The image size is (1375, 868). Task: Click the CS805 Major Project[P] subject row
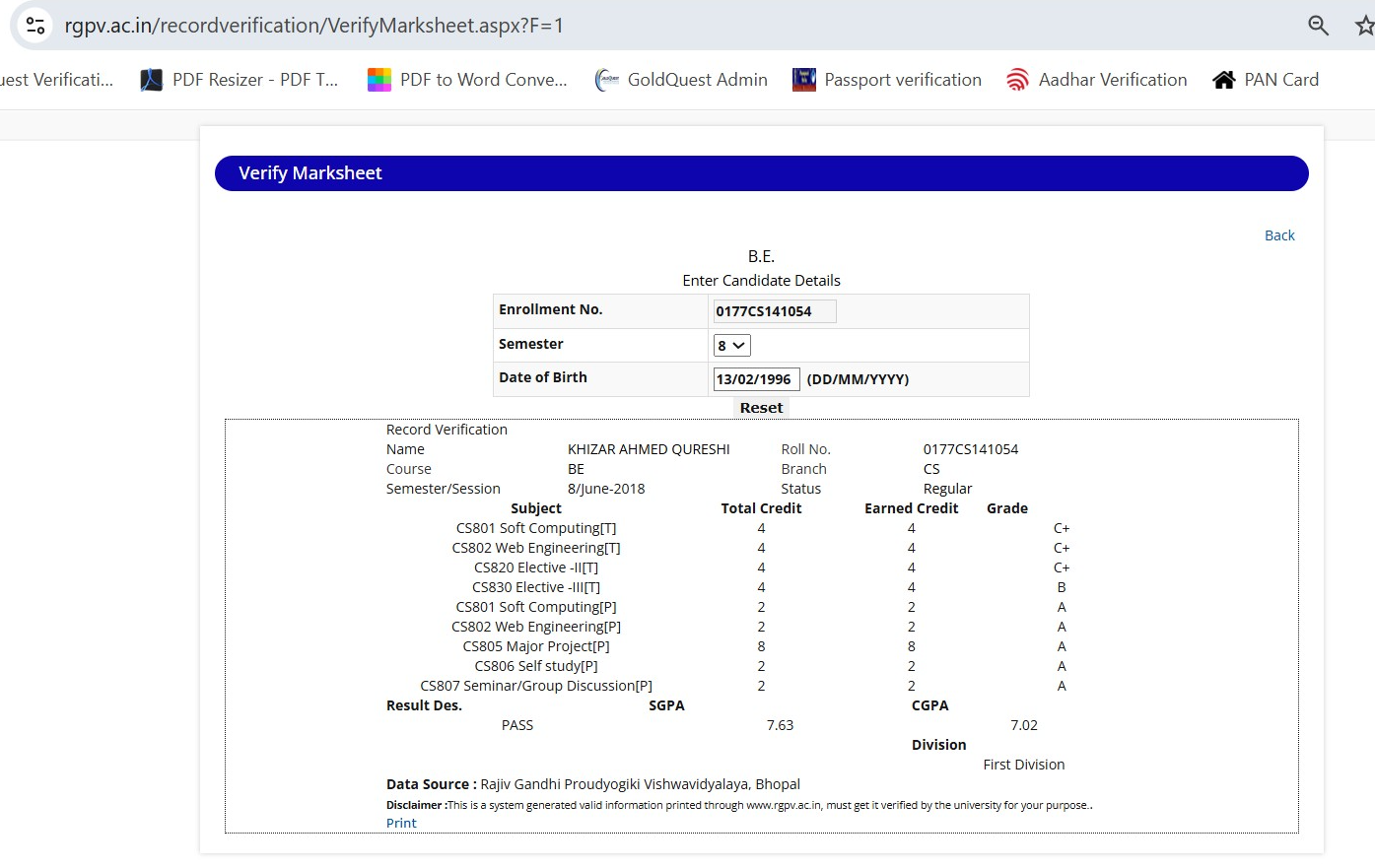(x=536, y=646)
